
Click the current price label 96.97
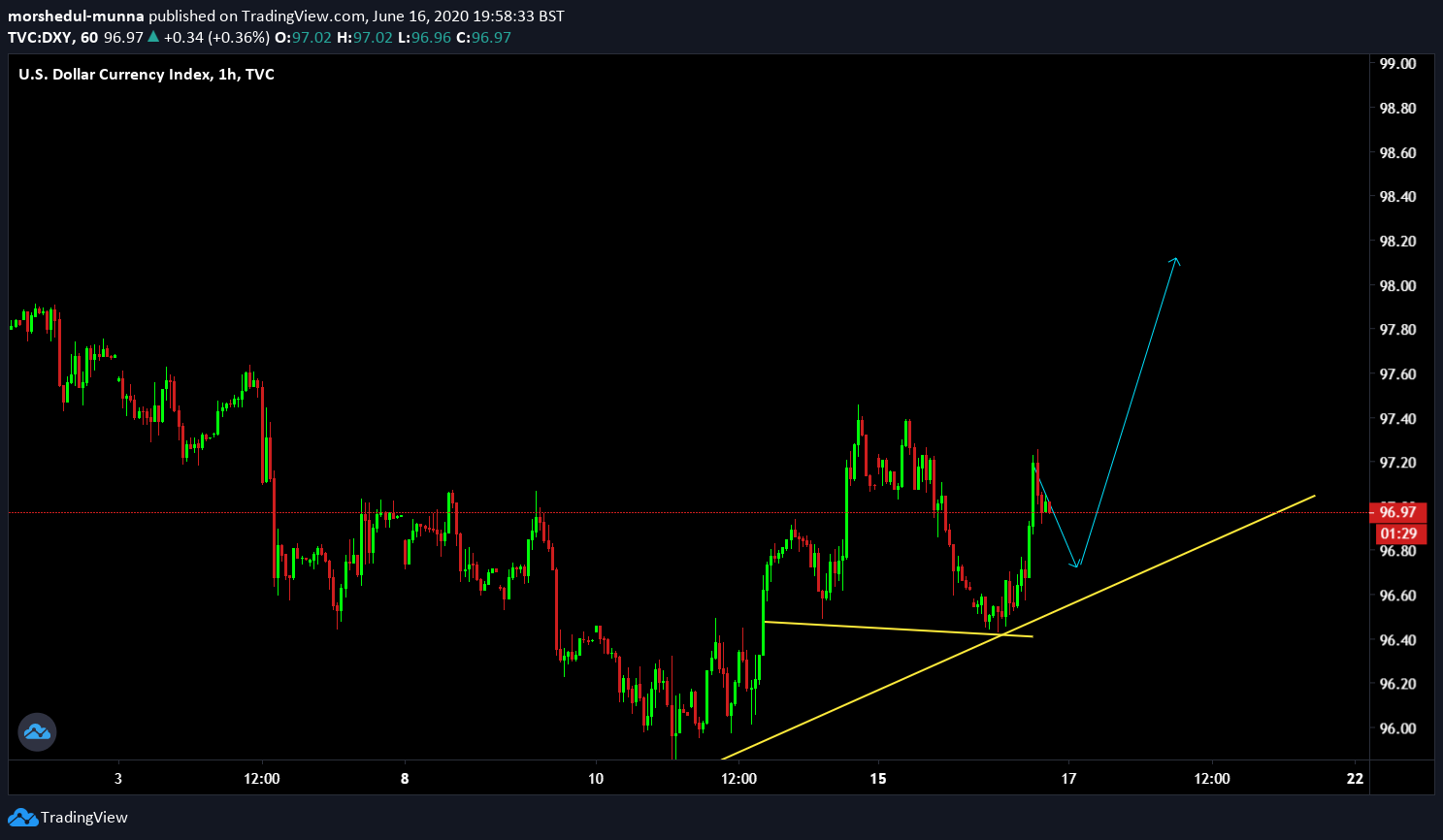coord(1397,512)
